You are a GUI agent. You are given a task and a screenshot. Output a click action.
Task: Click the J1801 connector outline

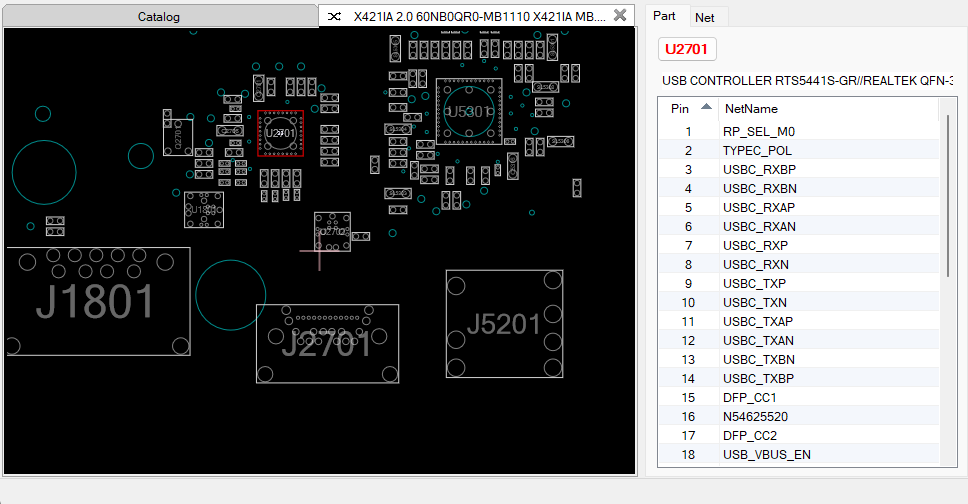(99, 301)
